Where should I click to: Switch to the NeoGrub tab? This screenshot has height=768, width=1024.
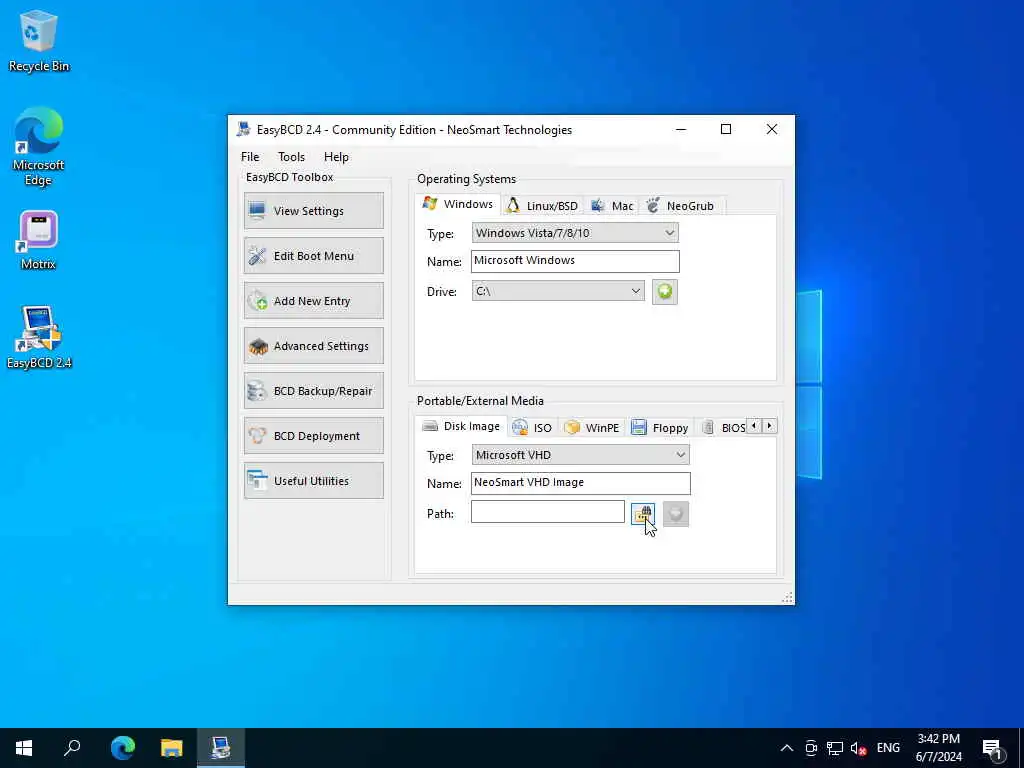[681, 206]
